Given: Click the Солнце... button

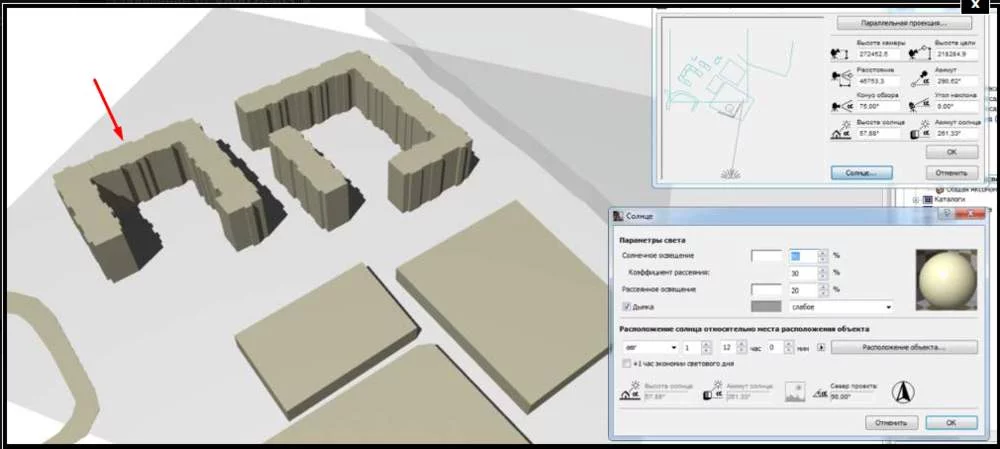Looking at the screenshot, I should pos(860,172).
